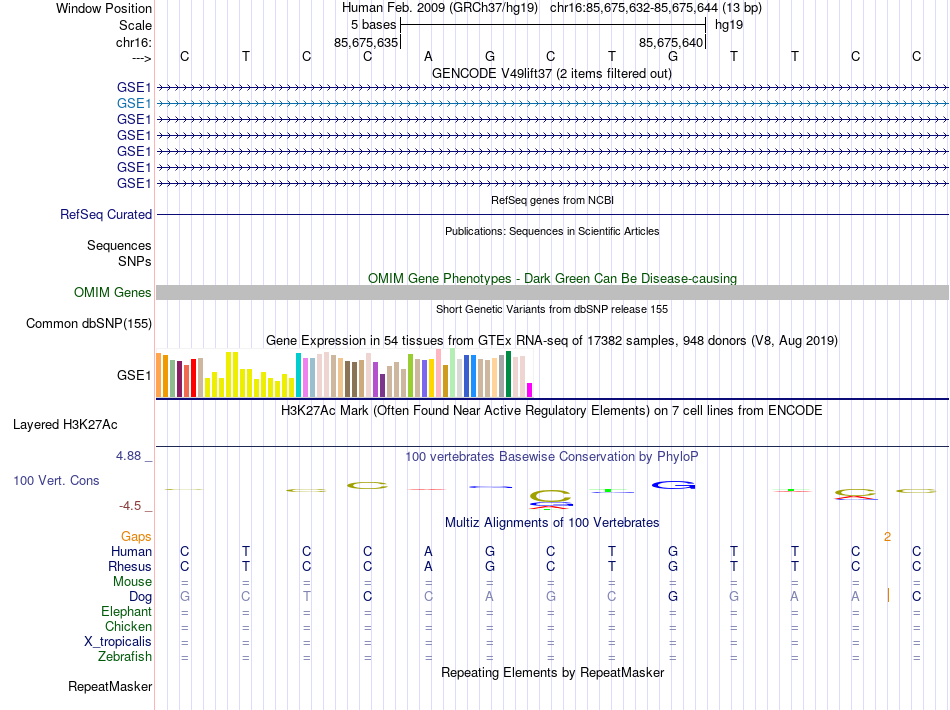Click the 'Sequences' track label
Viewport: 950px width, 710px height.
(119, 245)
